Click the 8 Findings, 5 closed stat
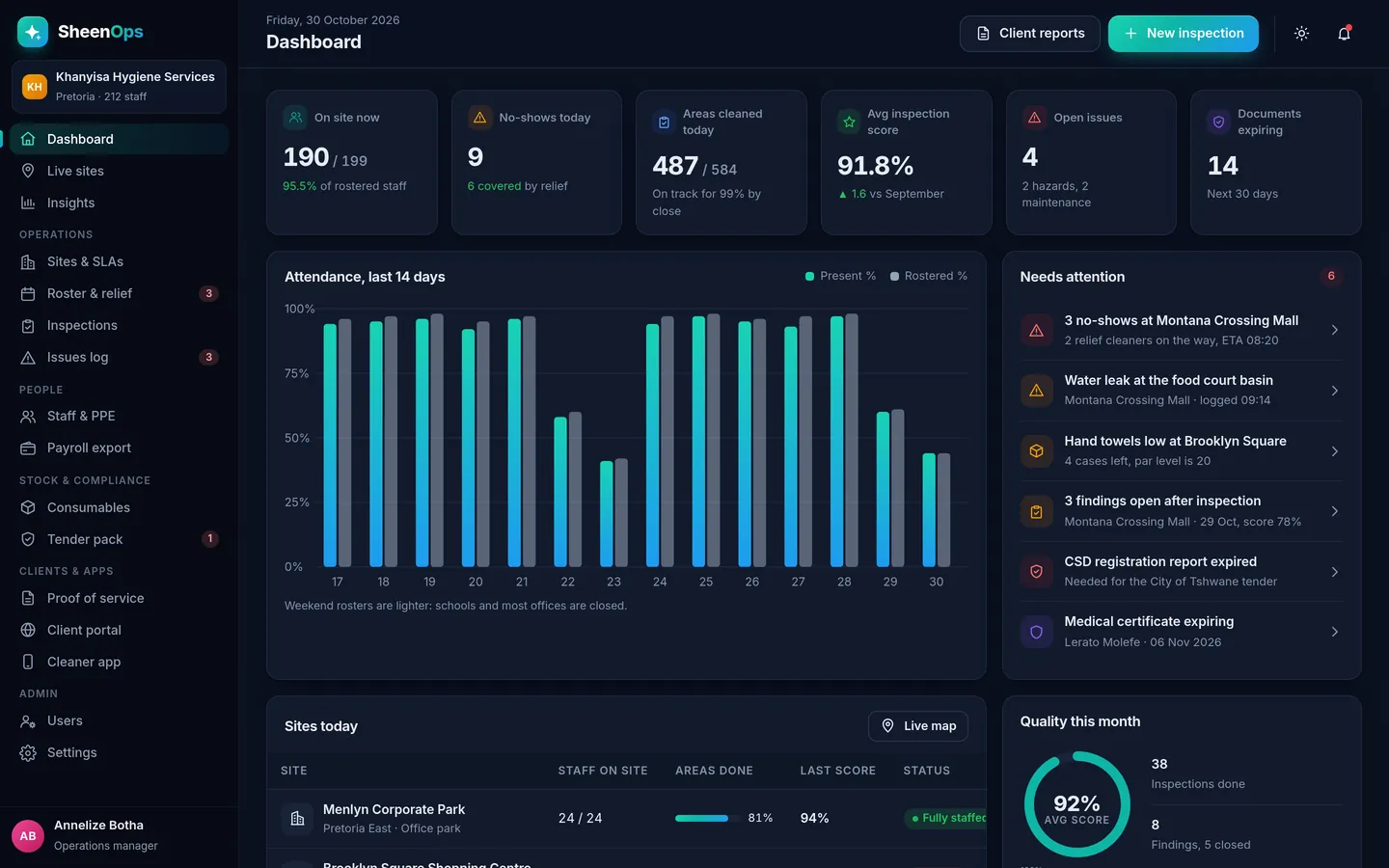Image resolution: width=1389 pixels, height=868 pixels. (x=1246, y=834)
